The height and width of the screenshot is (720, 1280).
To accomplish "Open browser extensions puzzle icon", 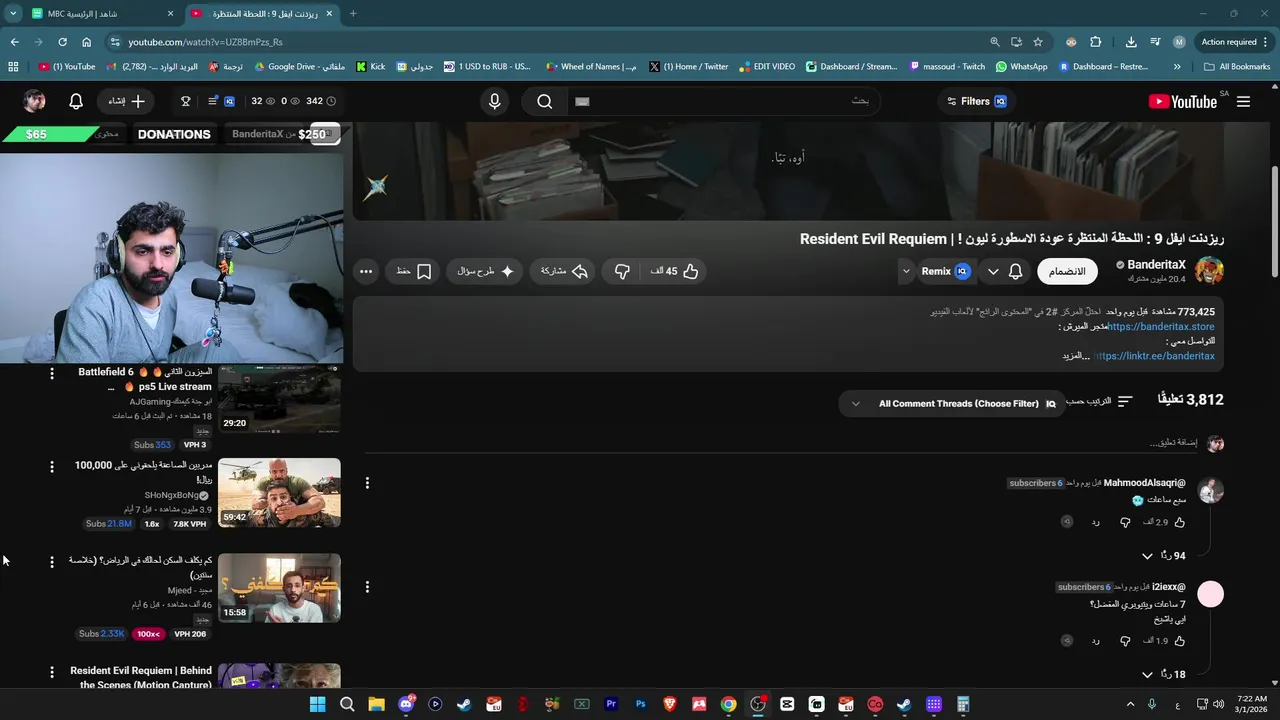I will (1095, 42).
